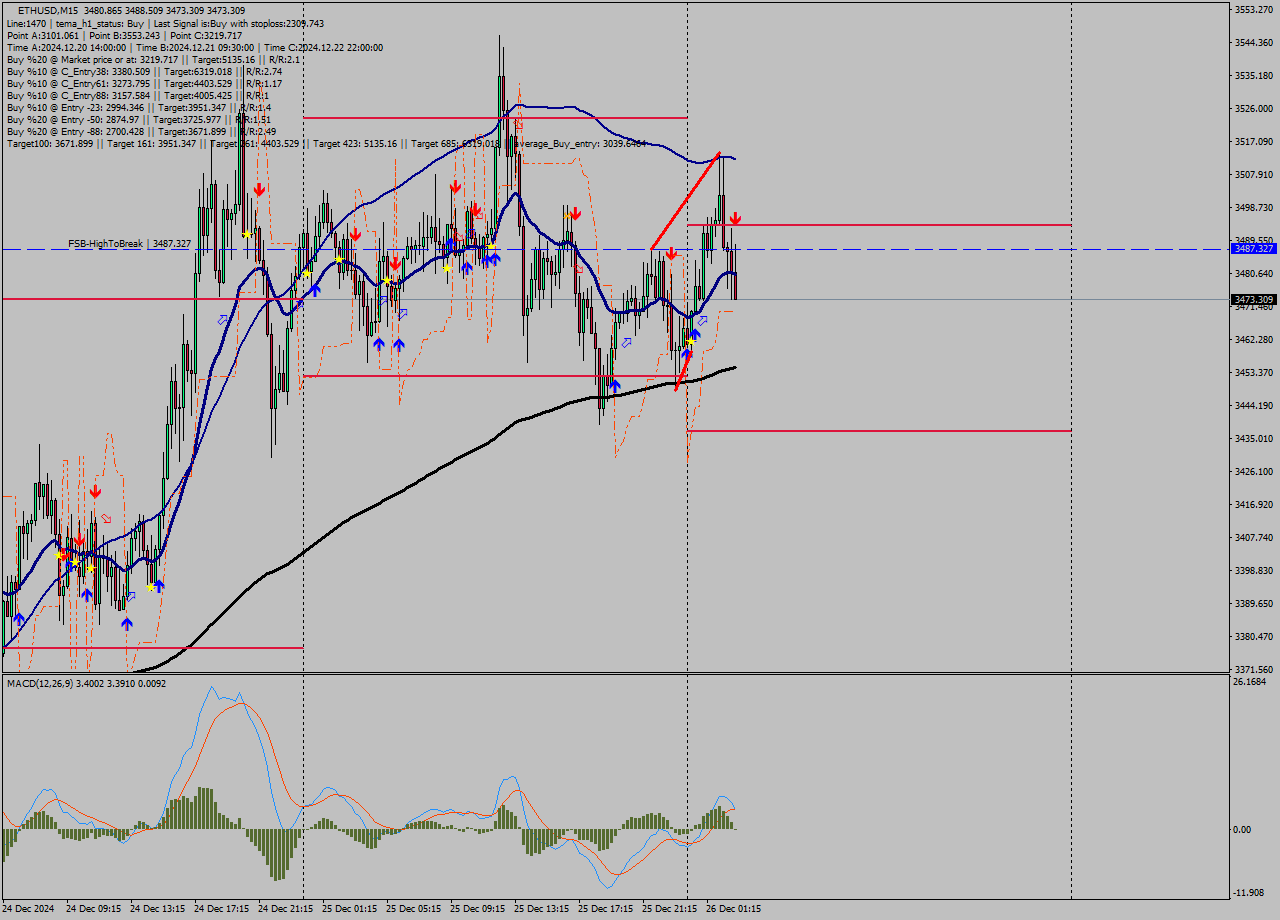The height and width of the screenshot is (920, 1280).
Task: Click the MACD scale value -11.908
Action: [x=1251, y=892]
